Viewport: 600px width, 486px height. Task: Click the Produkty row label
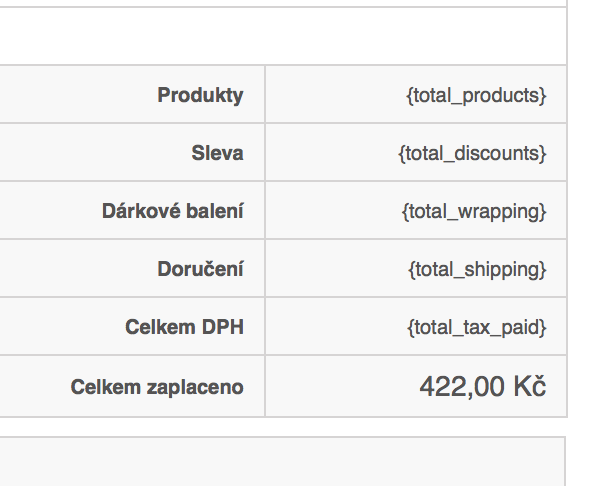(200, 96)
